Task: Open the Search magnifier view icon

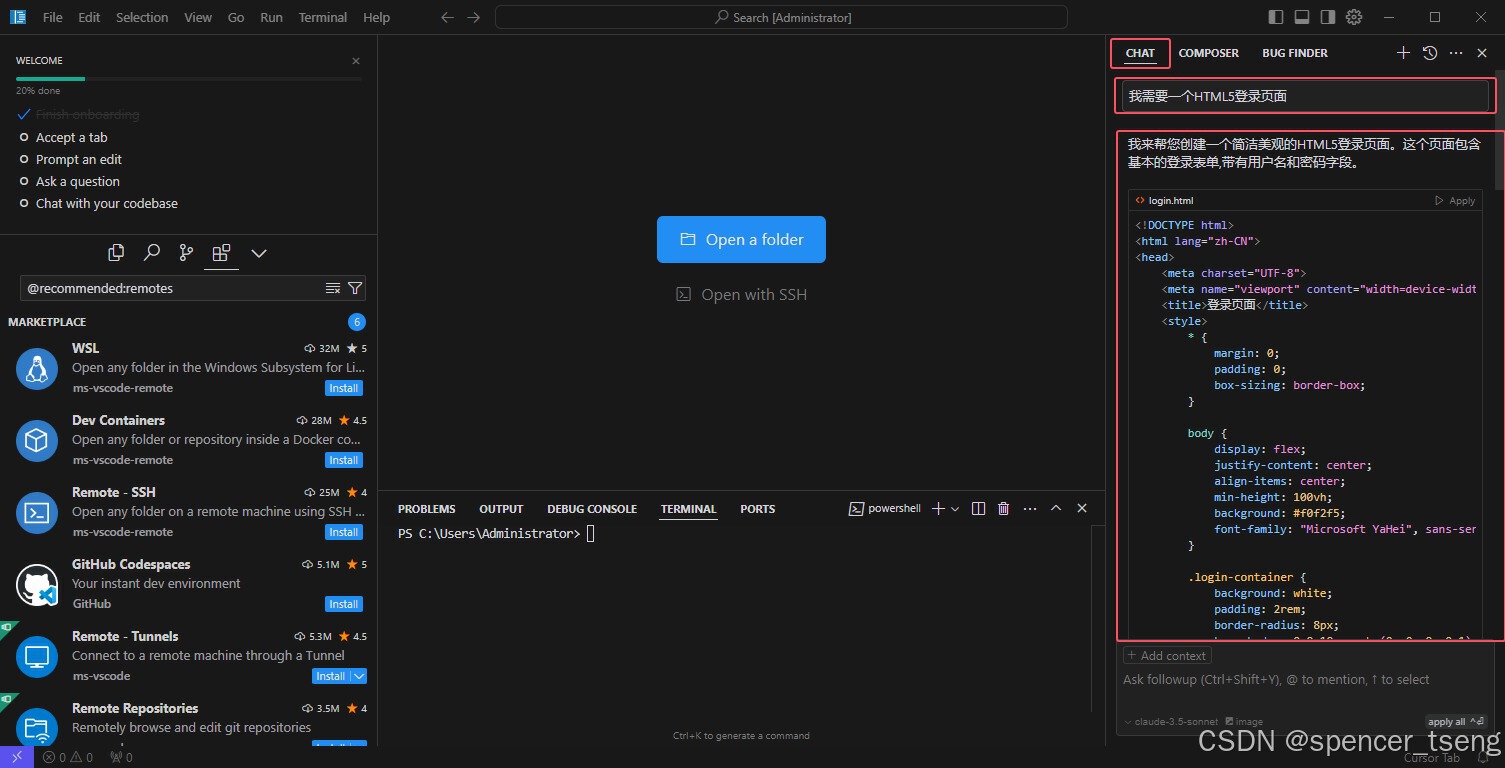Action: 151,253
